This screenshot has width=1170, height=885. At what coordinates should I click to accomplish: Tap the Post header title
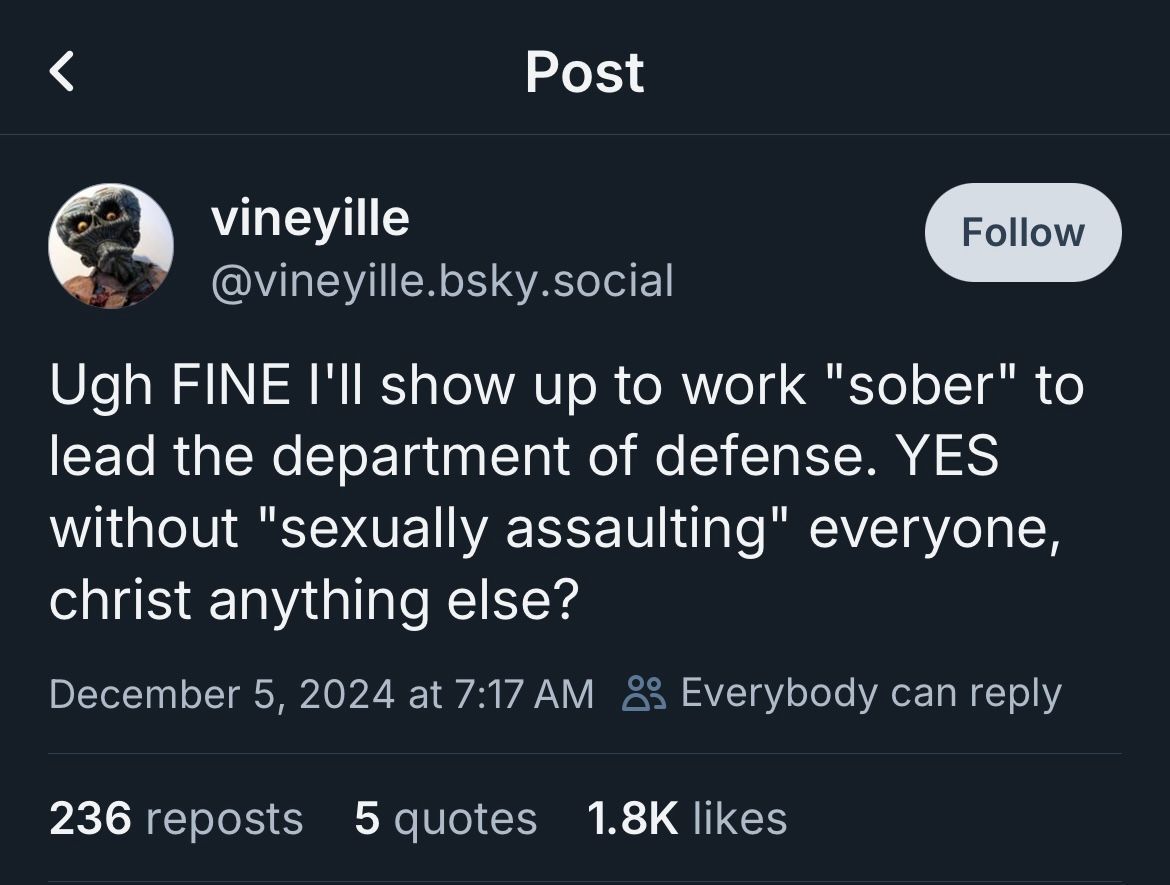584,72
